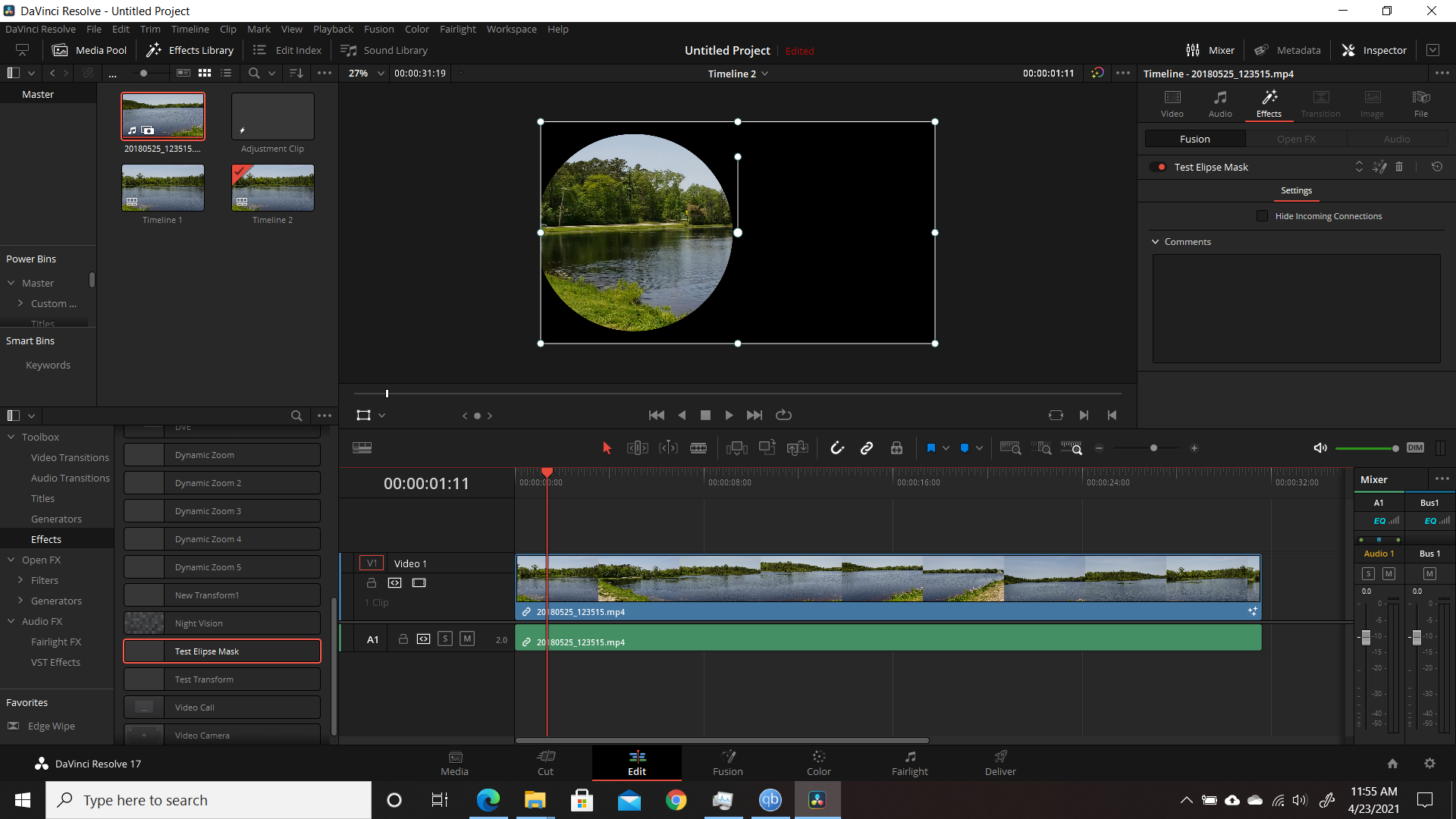Toggle linked selection chain icon
Image resolution: width=1456 pixels, height=819 pixels.
867,448
